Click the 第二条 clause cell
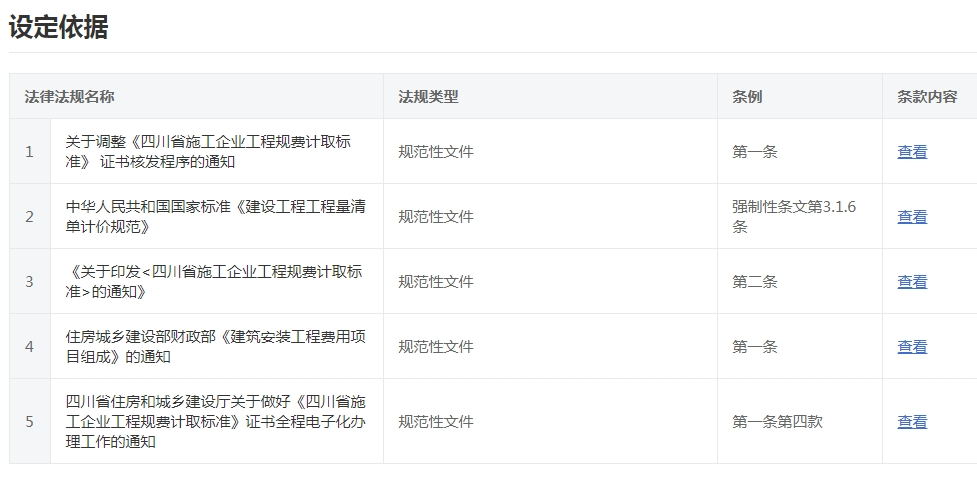977x484 pixels. [x=754, y=282]
